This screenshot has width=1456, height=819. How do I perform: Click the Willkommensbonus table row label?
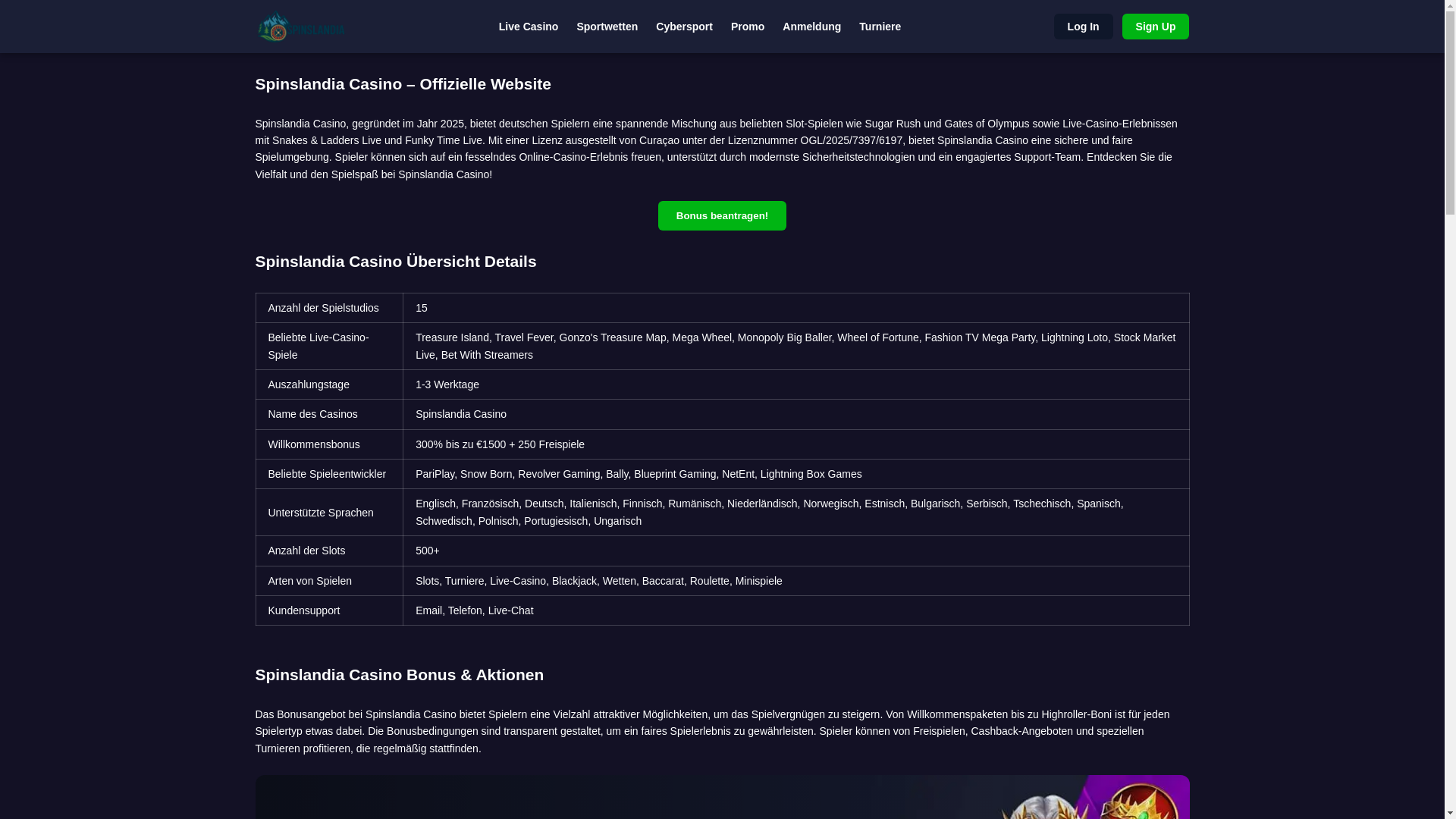coord(314,444)
